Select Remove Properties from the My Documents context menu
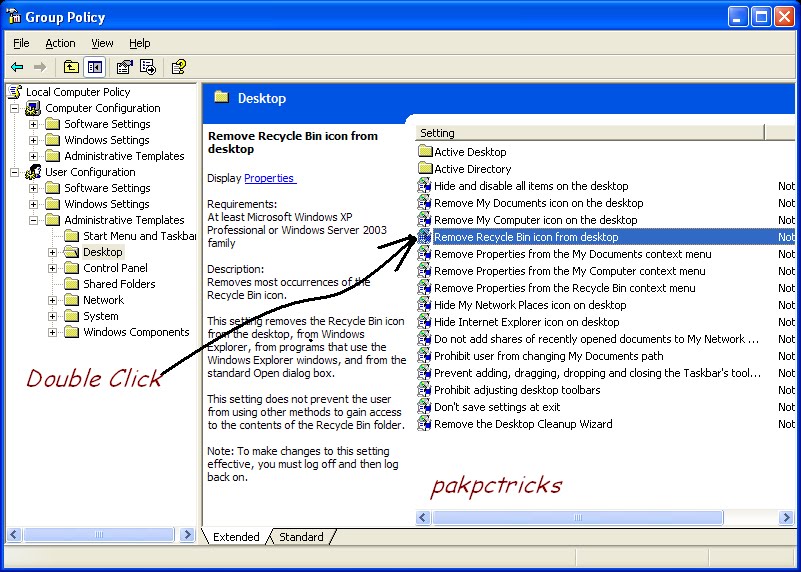 573,254
